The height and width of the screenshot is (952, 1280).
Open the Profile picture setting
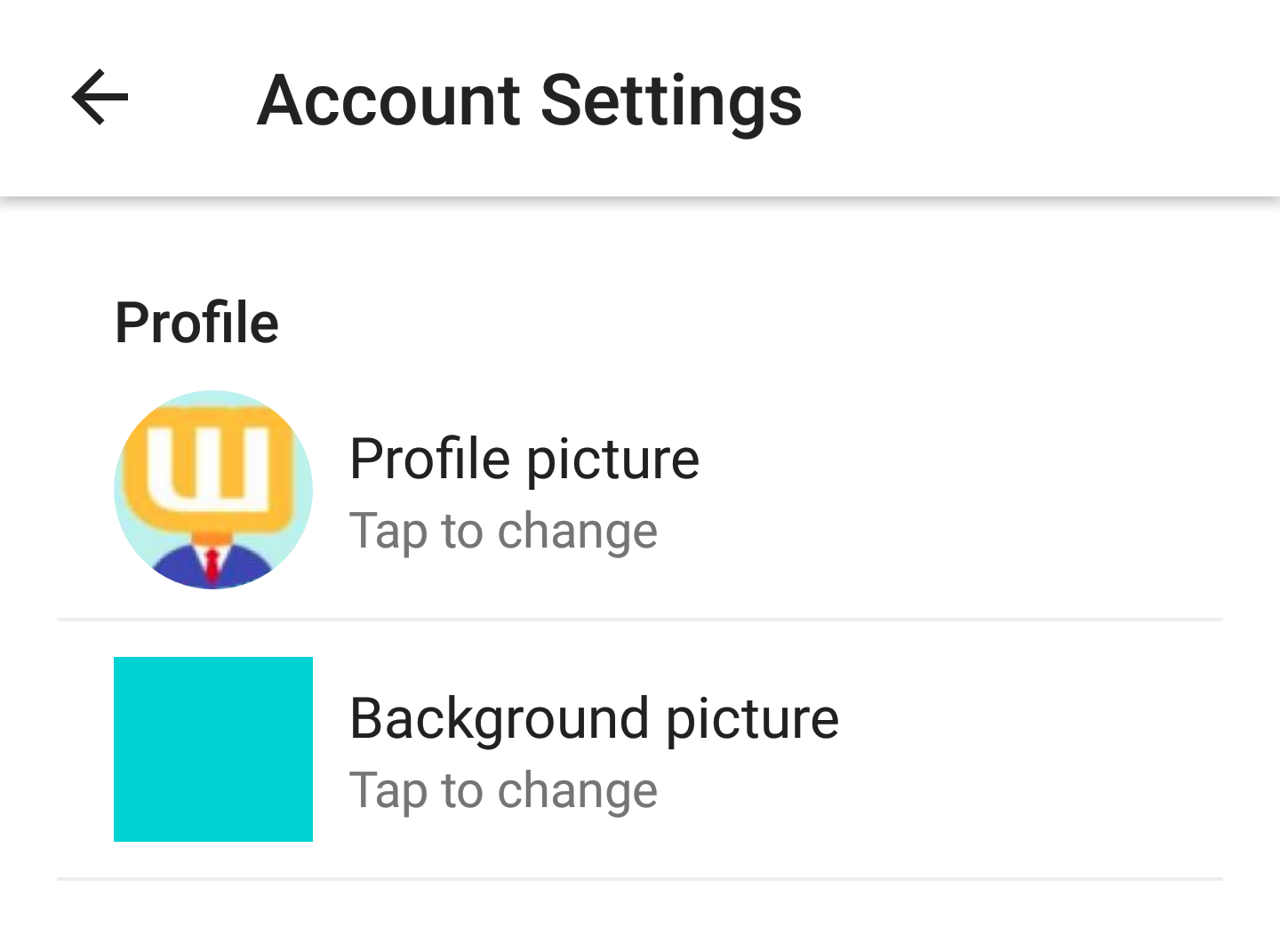tap(524, 460)
